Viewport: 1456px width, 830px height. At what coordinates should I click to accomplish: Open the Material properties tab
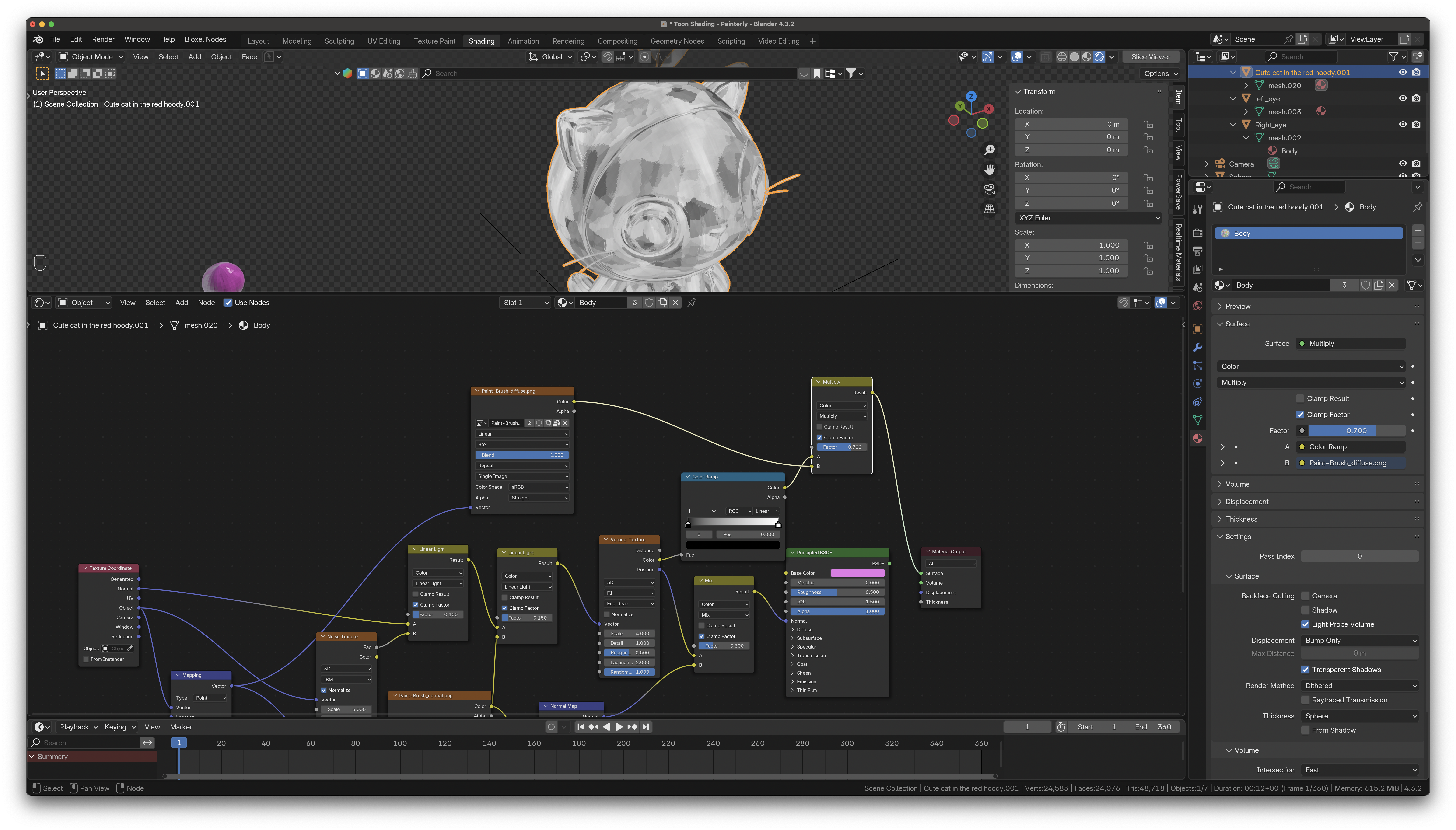[x=1198, y=438]
